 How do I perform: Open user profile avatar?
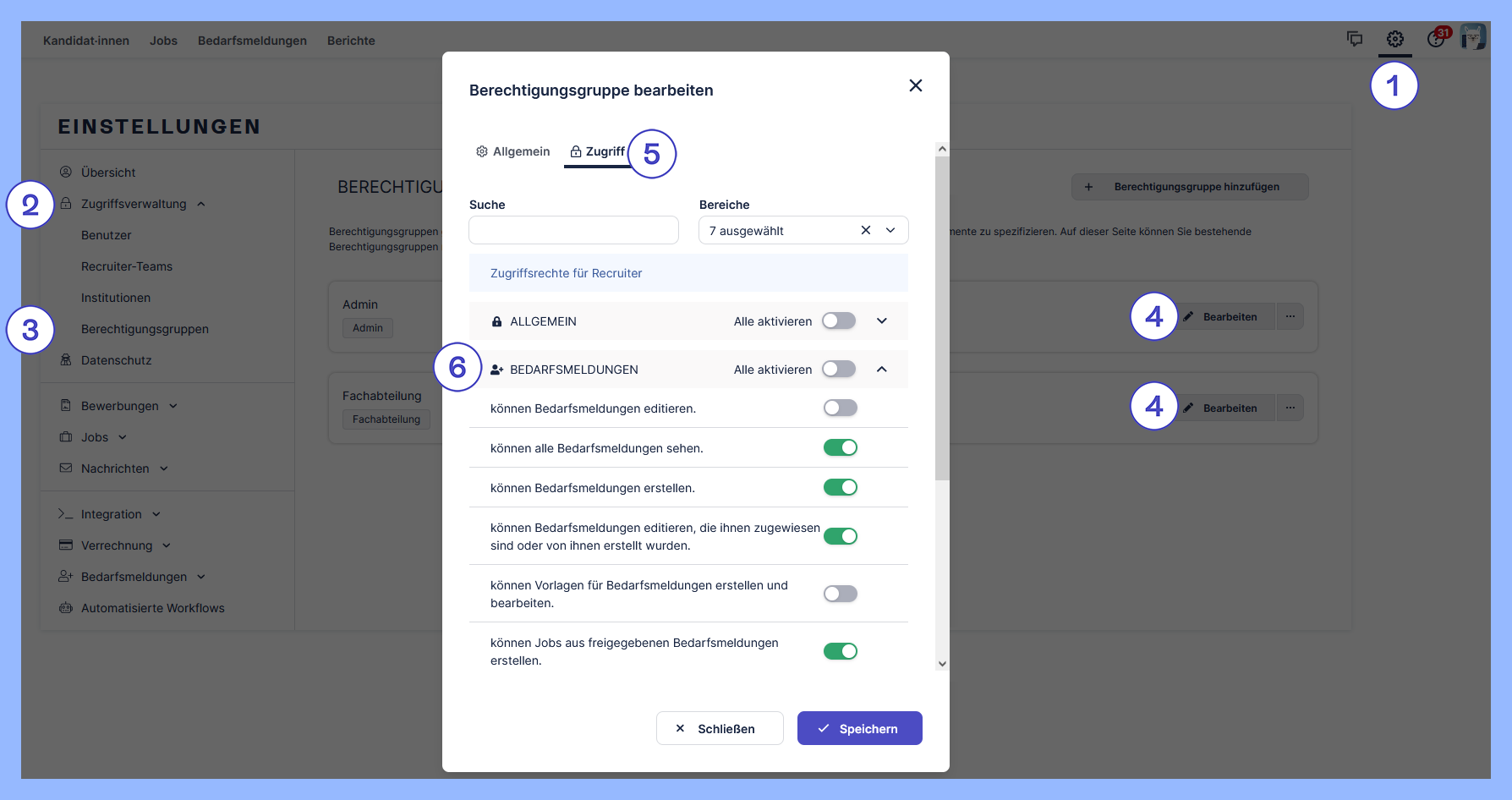[x=1473, y=38]
